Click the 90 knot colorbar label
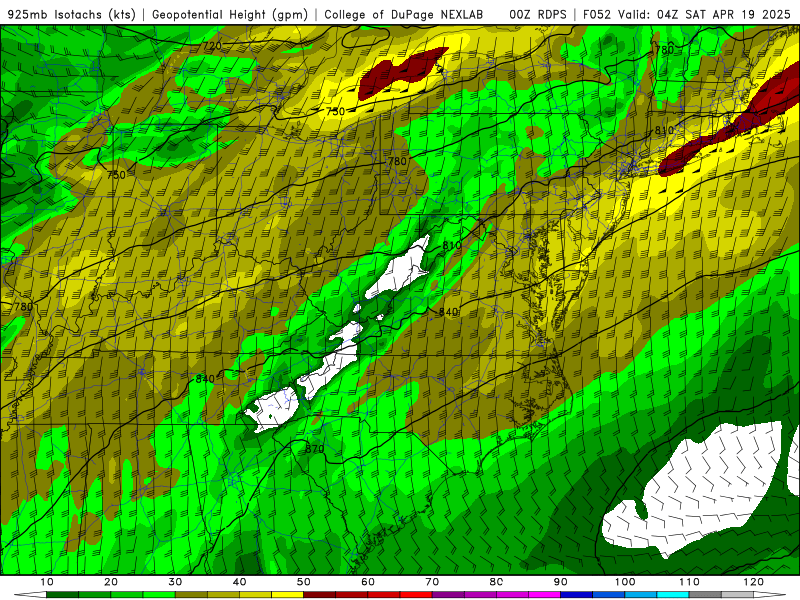The width and height of the screenshot is (800, 600). (561, 582)
